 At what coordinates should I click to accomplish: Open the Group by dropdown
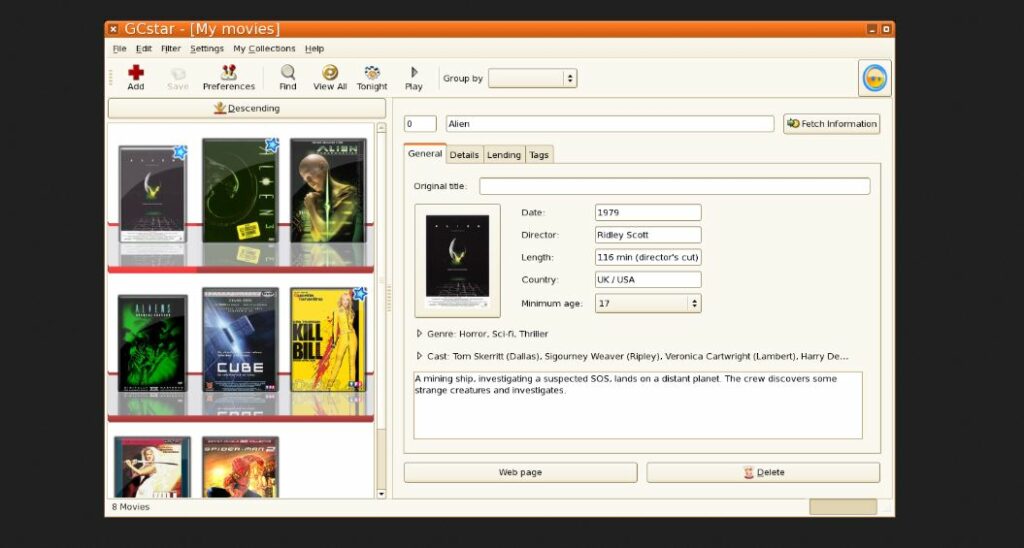click(x=532, y=78)
